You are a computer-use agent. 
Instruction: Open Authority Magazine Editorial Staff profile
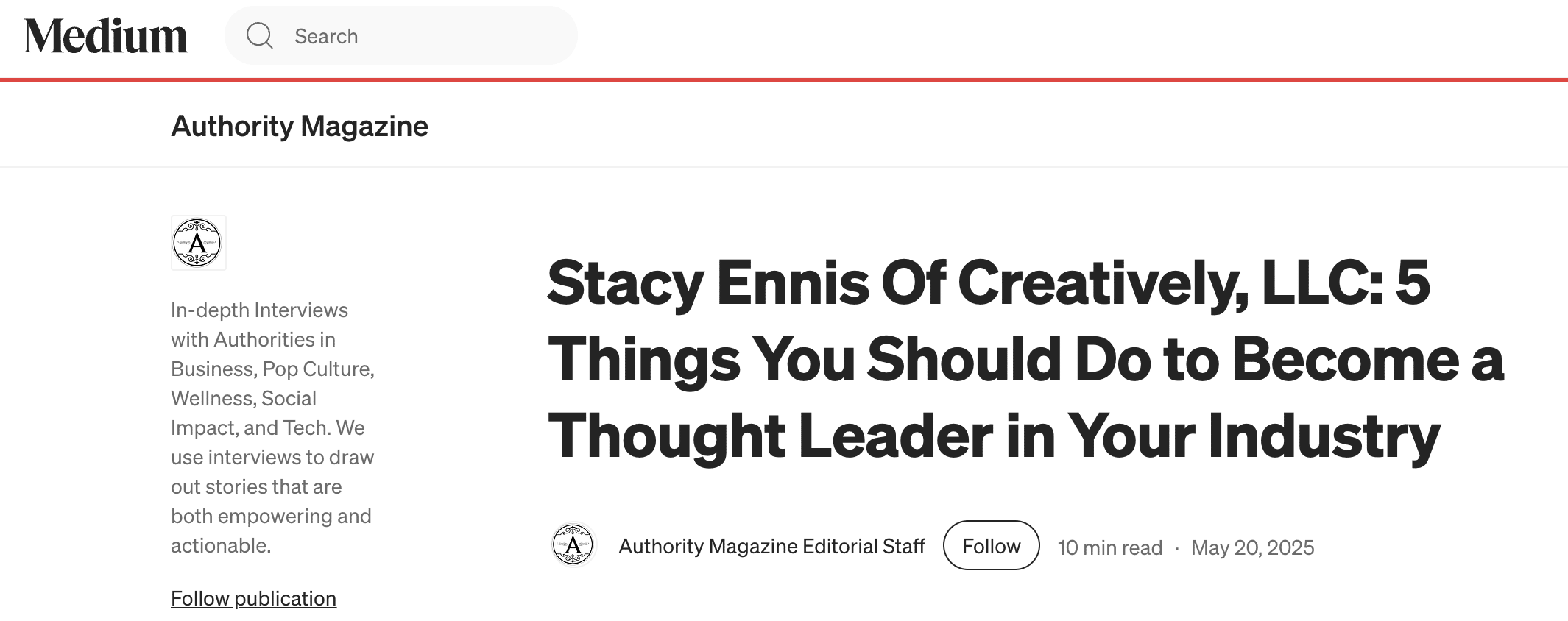click(x=771, y=546)
